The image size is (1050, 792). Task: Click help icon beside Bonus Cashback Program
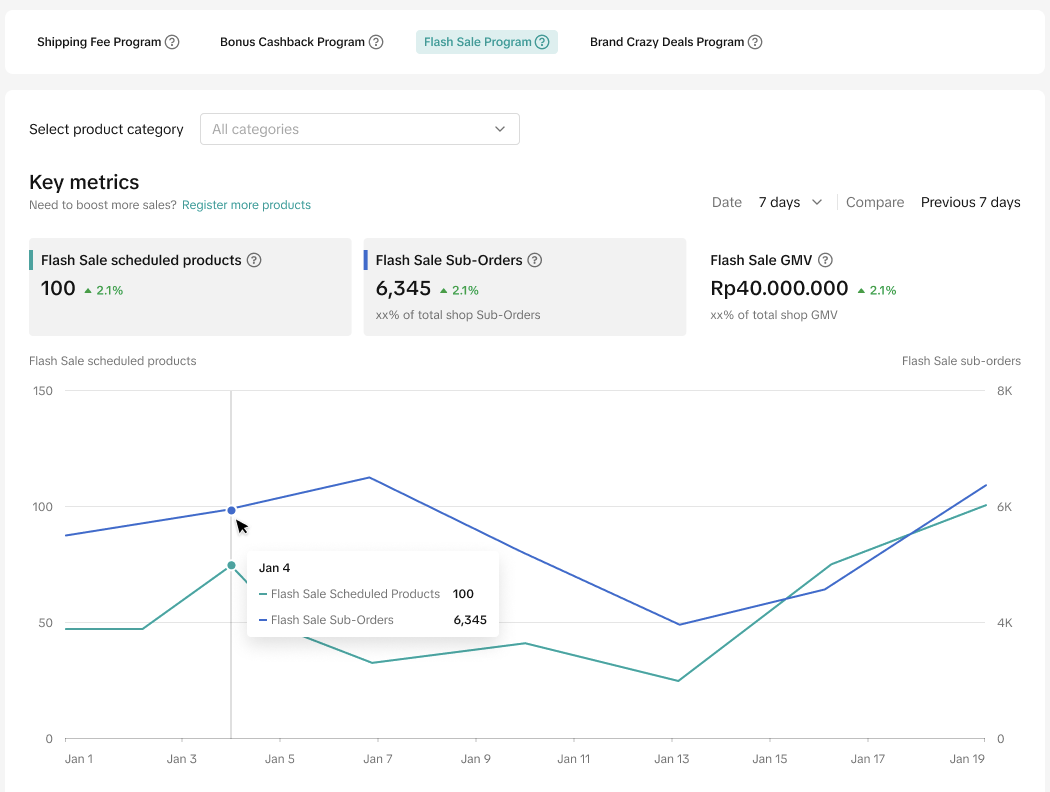click(x=376, y=42)
